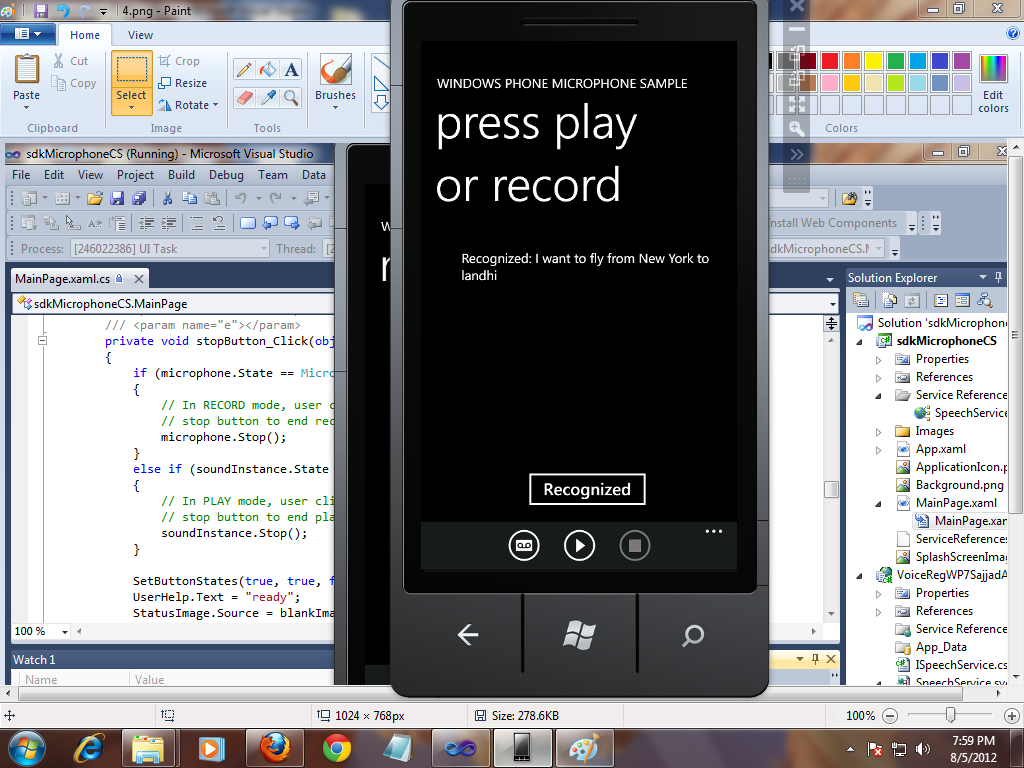Viewport: 1024px width, 768px height.
Task: Select the Magnifier tool in Paint
Action: [x=291, y=98]
